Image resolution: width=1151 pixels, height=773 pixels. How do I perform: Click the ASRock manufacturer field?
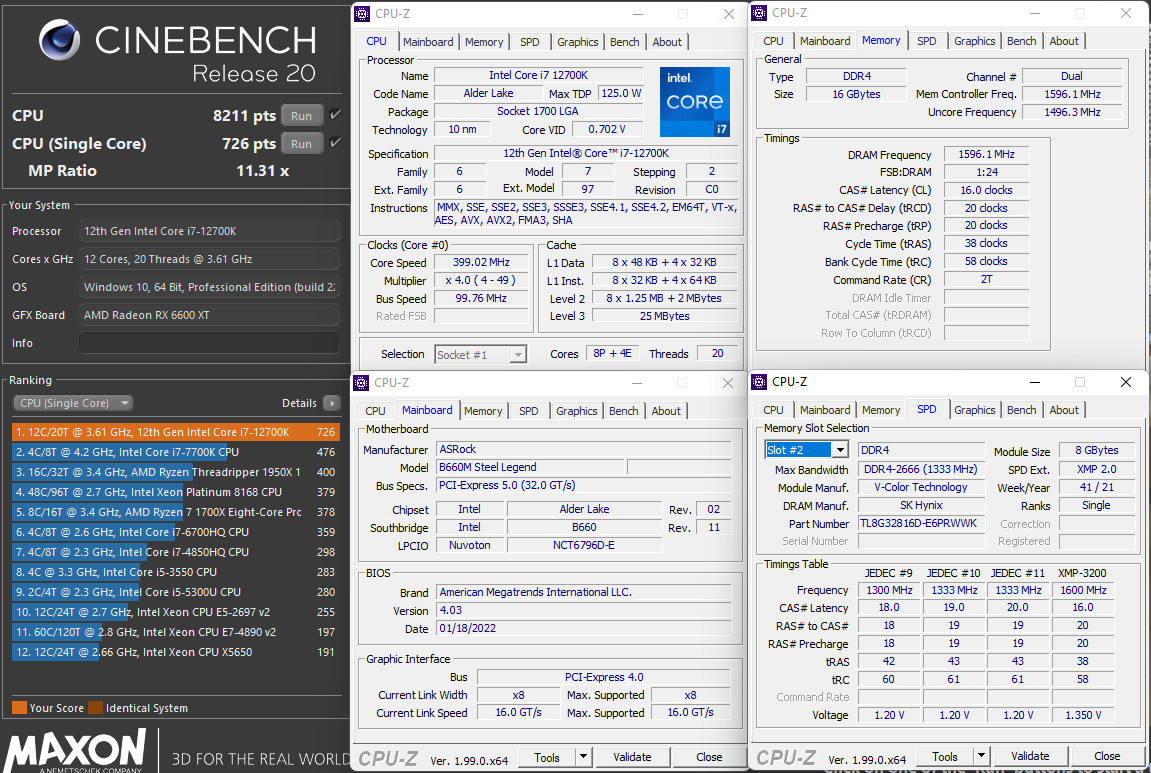pyautogui.click(x=584, y=449)
